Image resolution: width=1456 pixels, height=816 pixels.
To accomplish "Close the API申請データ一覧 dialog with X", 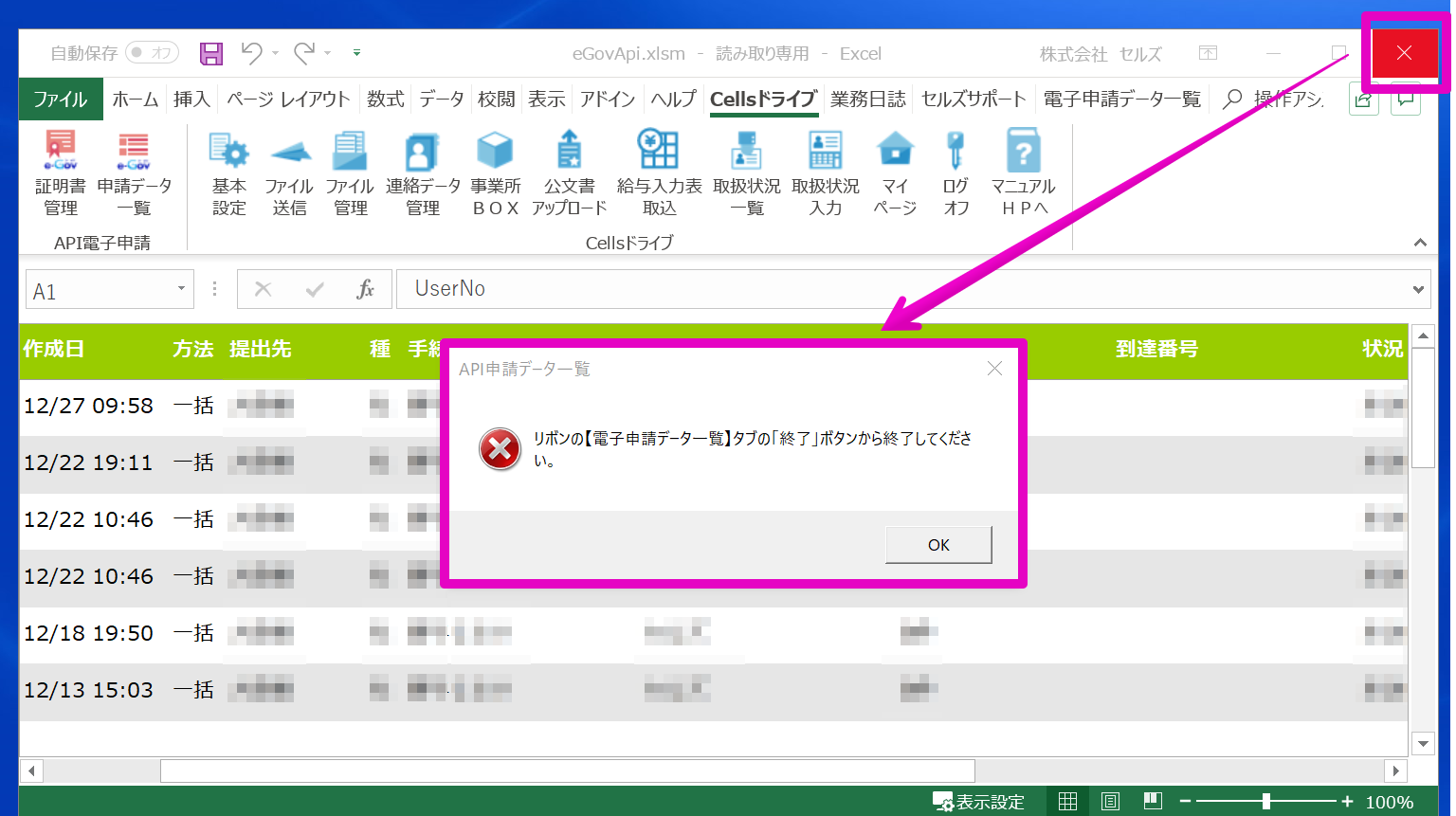I will click(994, 368).
